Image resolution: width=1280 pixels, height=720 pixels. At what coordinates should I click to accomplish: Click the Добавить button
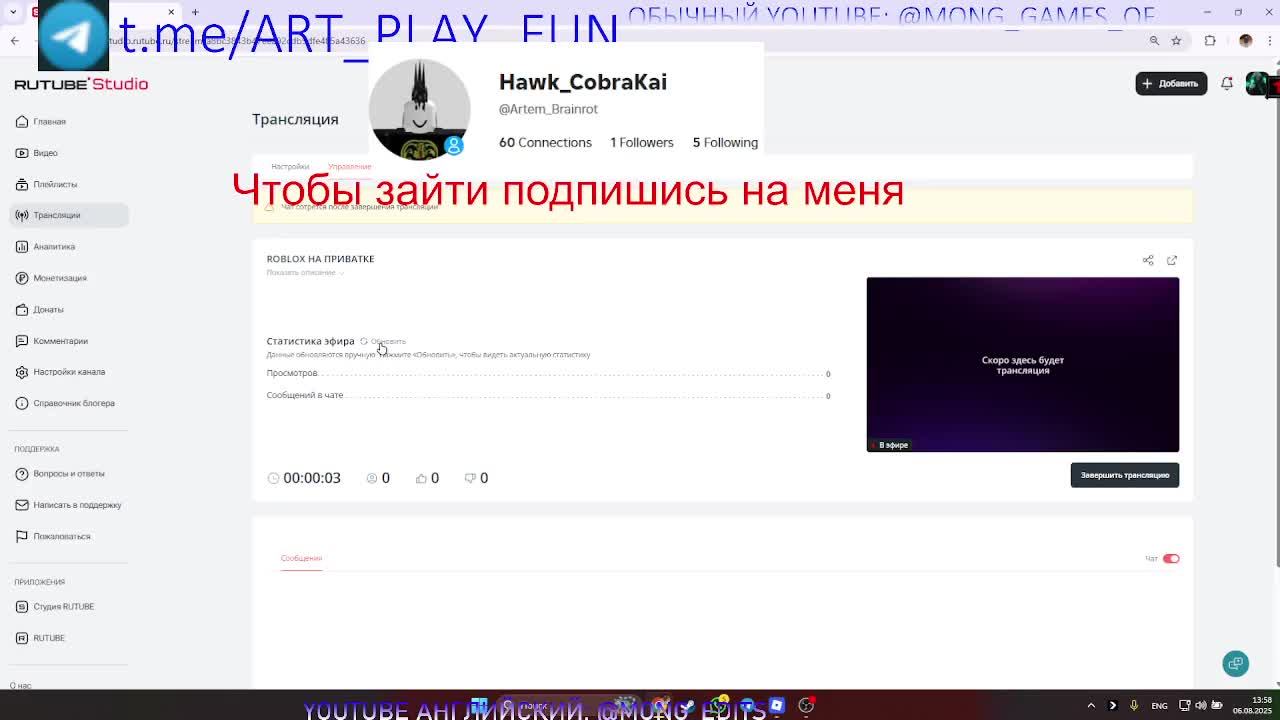[x=1171, y=84]
